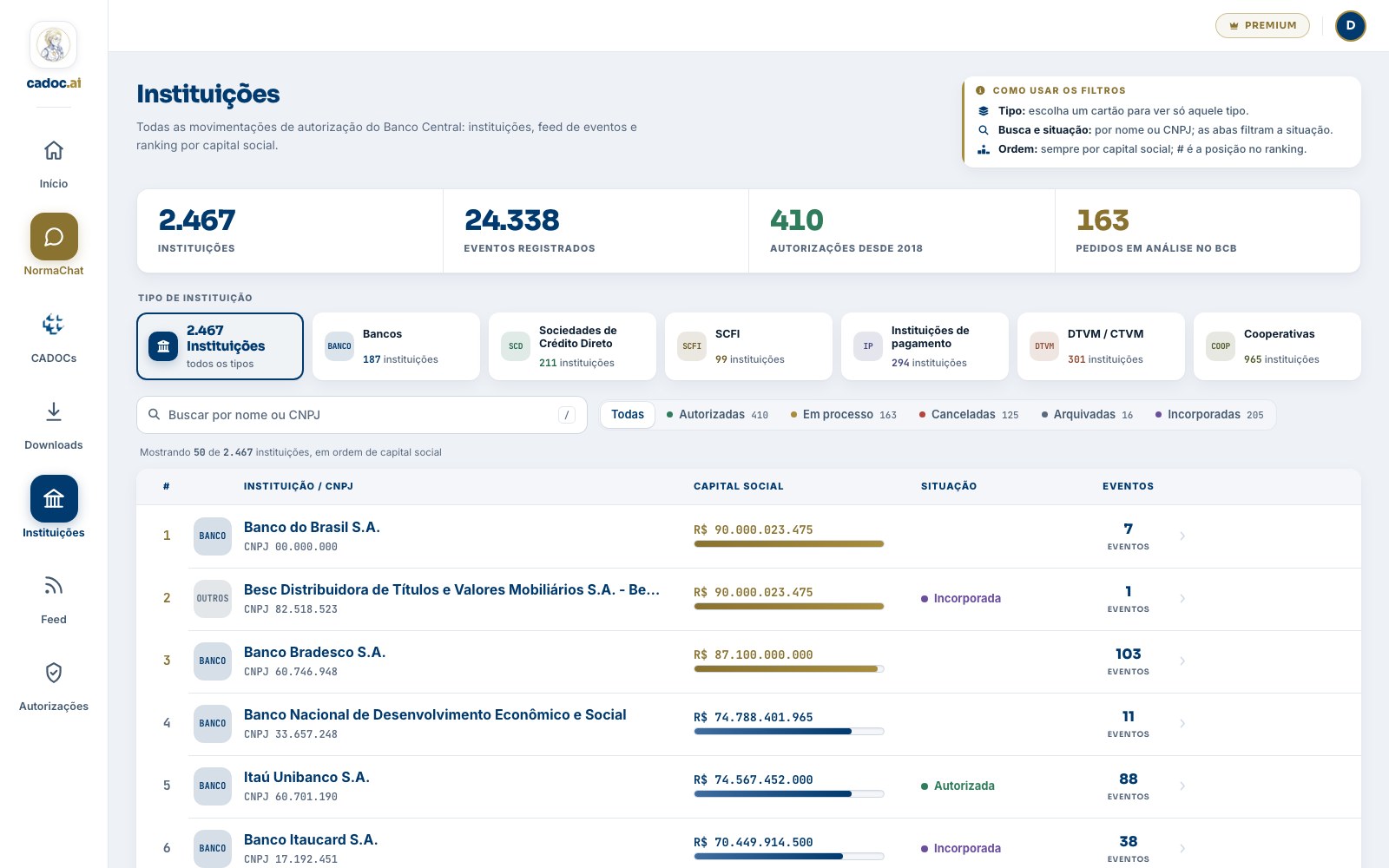Open Autorizações shield icon
Viewport: 1389px width, 868px height.
point(54,673)
